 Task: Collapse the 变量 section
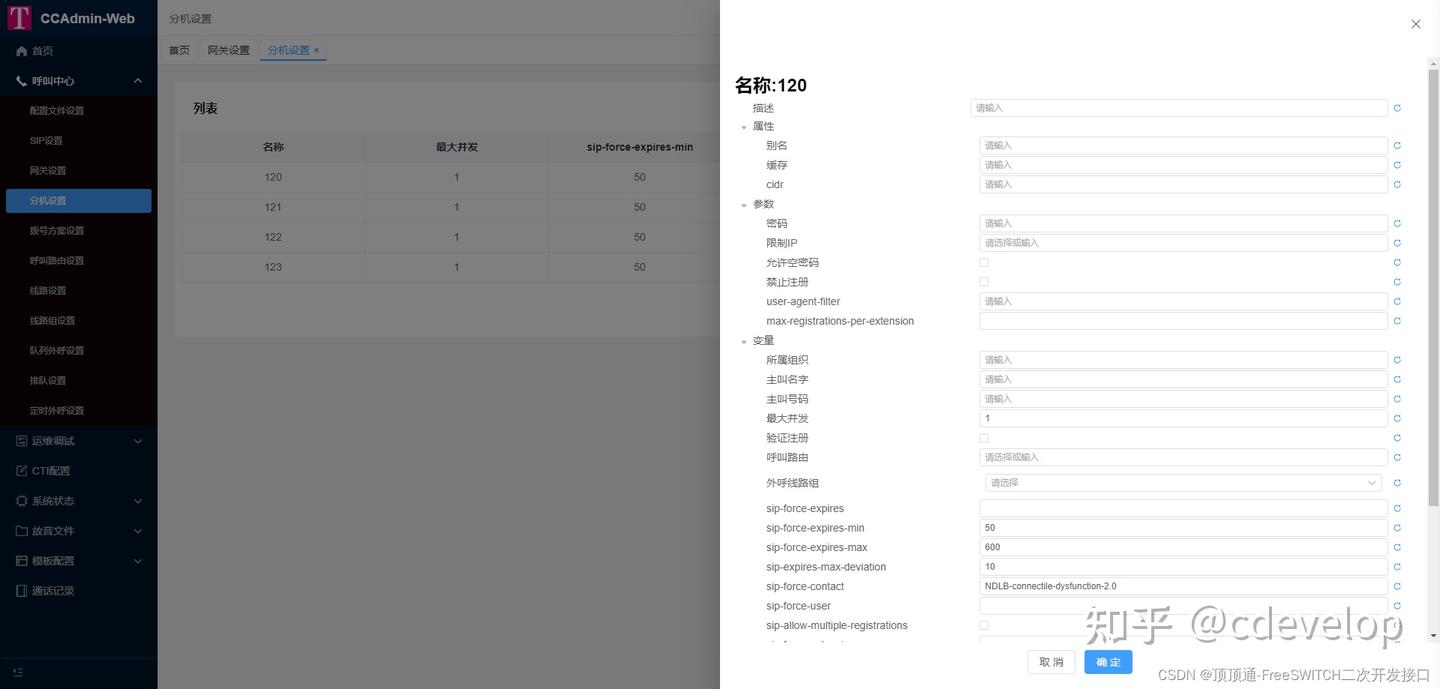point(744,340)
